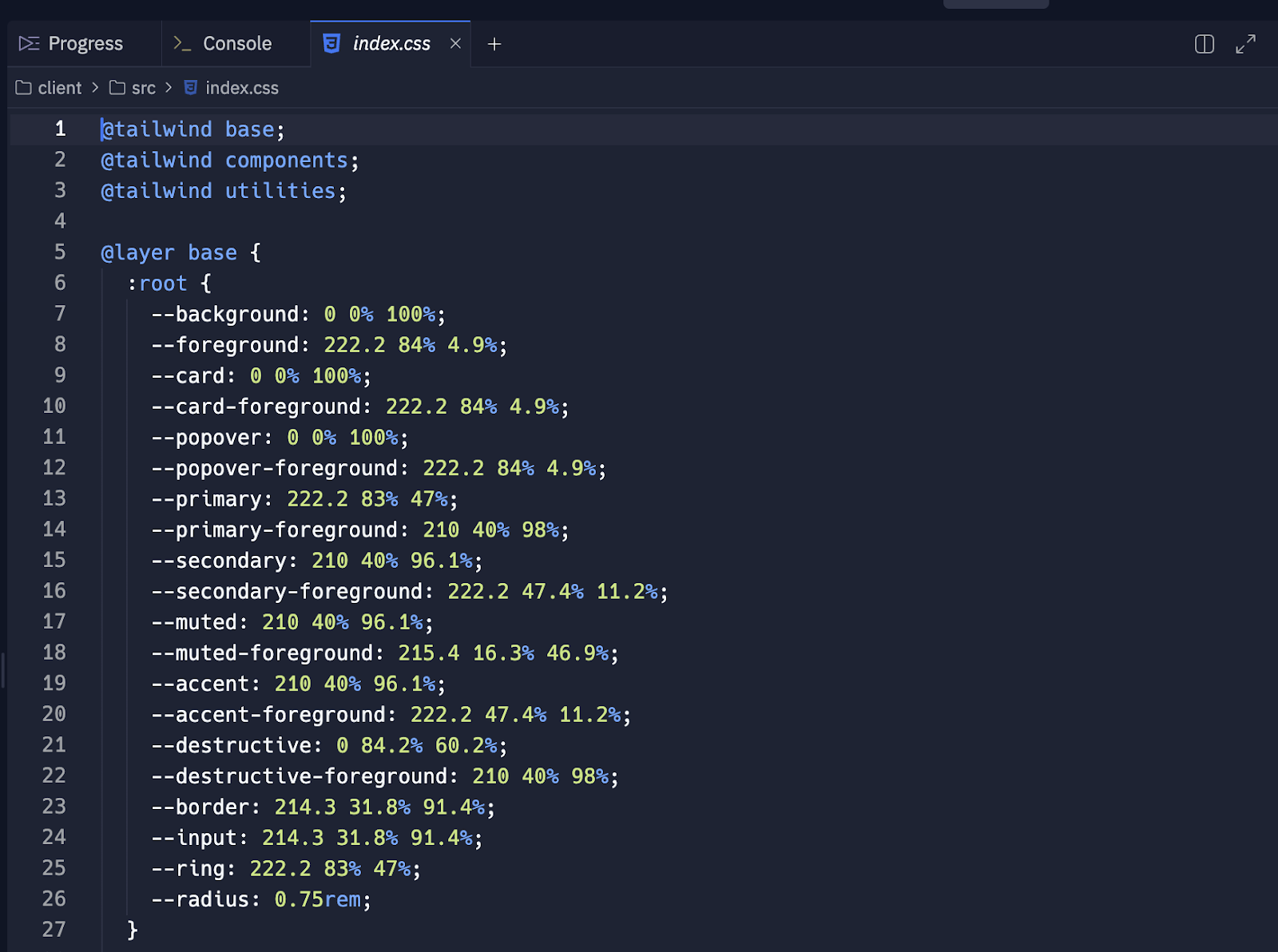Image resolution: width=1278 pixels, height=952 pixels.
Task: Select the index.css tab
Action: [x=391, y=44]
